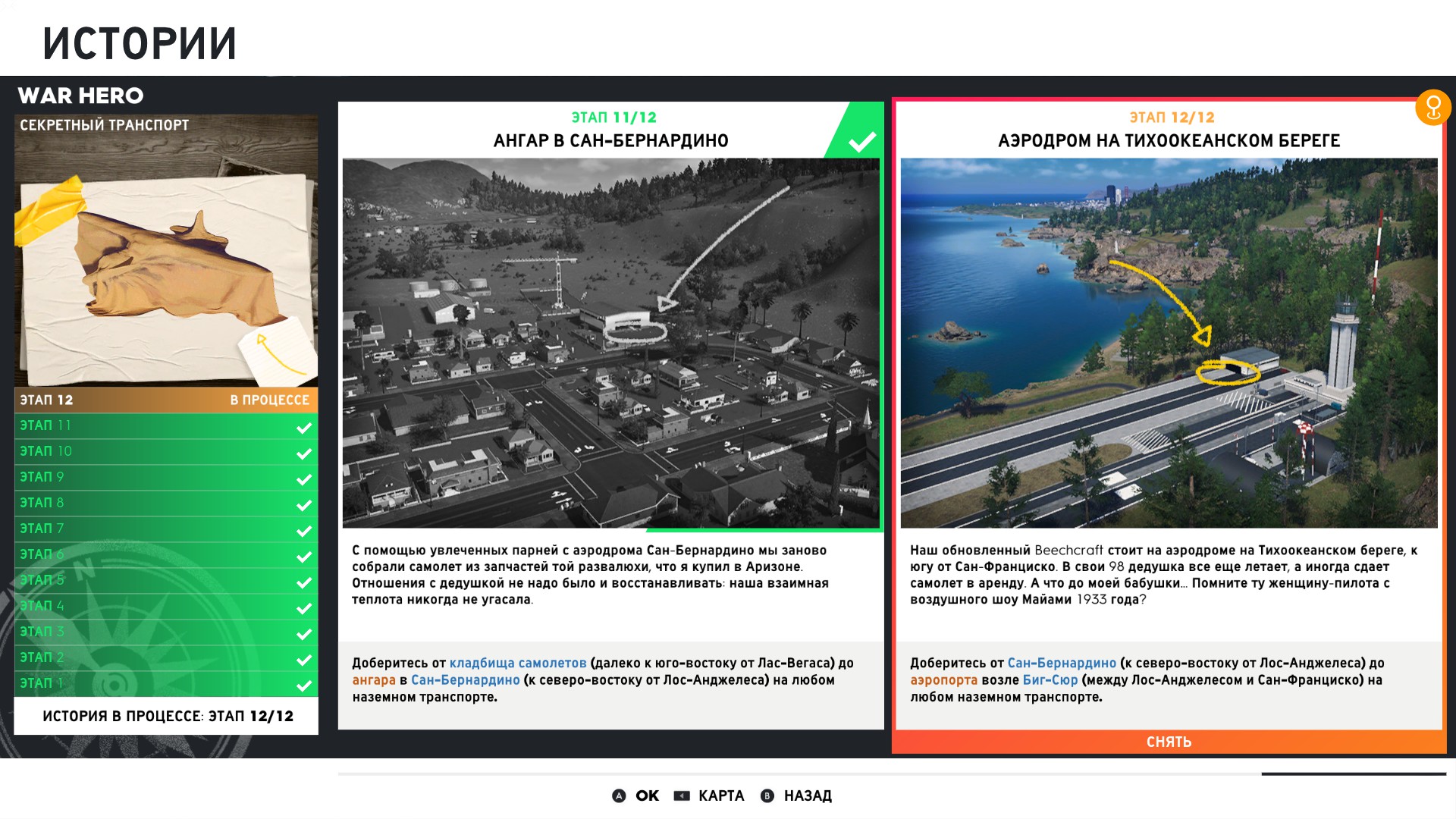The height and width of the screenshot is (819, 1456).
Task: Click the checkmark on the ЭТАП 1 row
Action: pos(304,686)
